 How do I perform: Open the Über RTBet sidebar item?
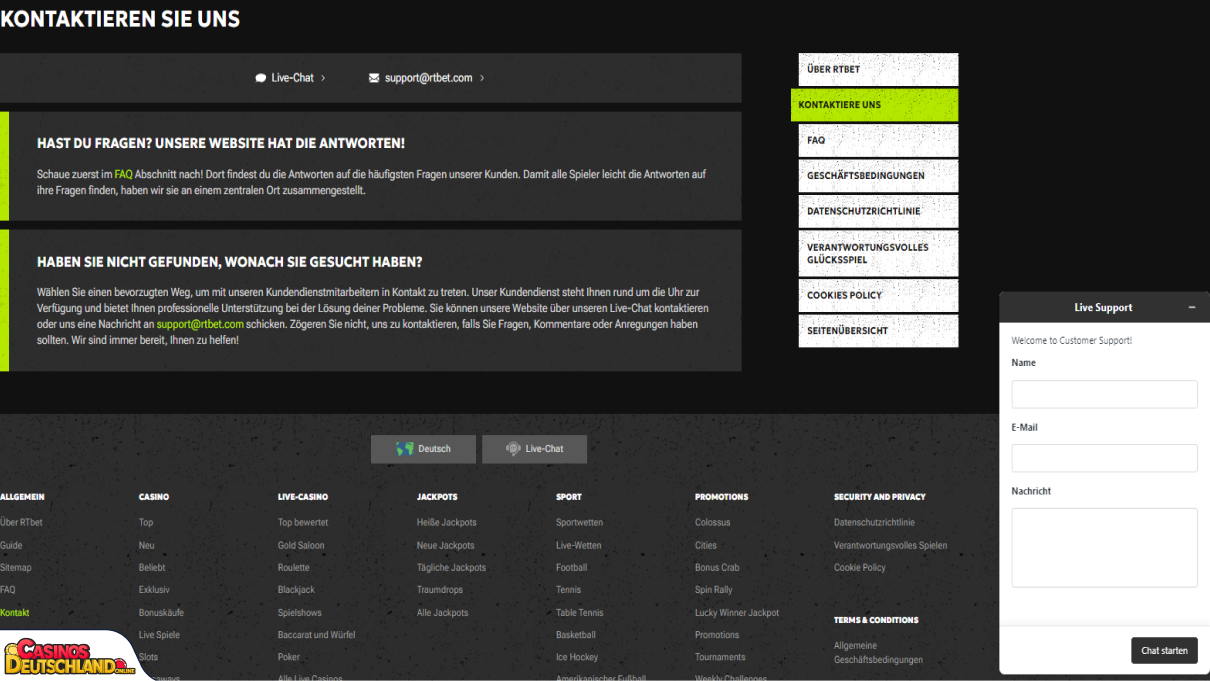coord(878,69)
